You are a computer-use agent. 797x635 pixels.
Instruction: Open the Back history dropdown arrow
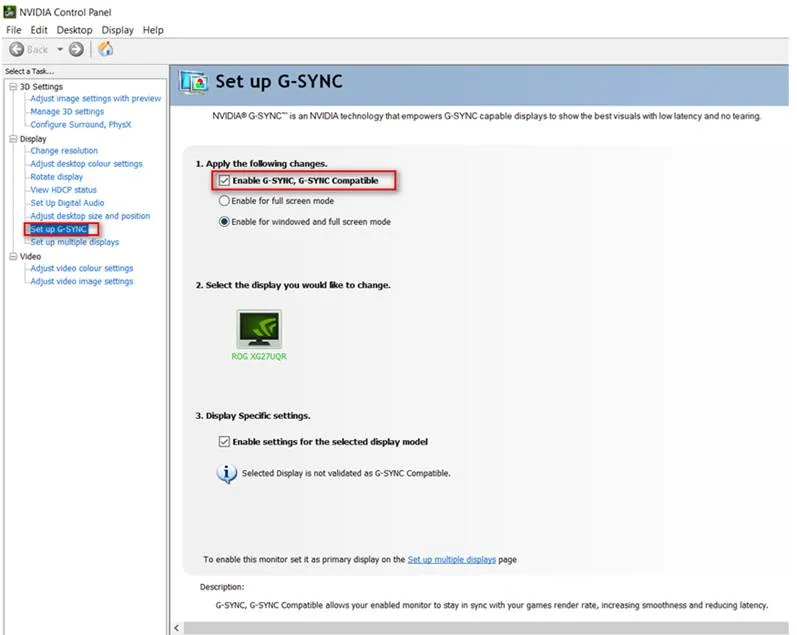click(60, 49)
